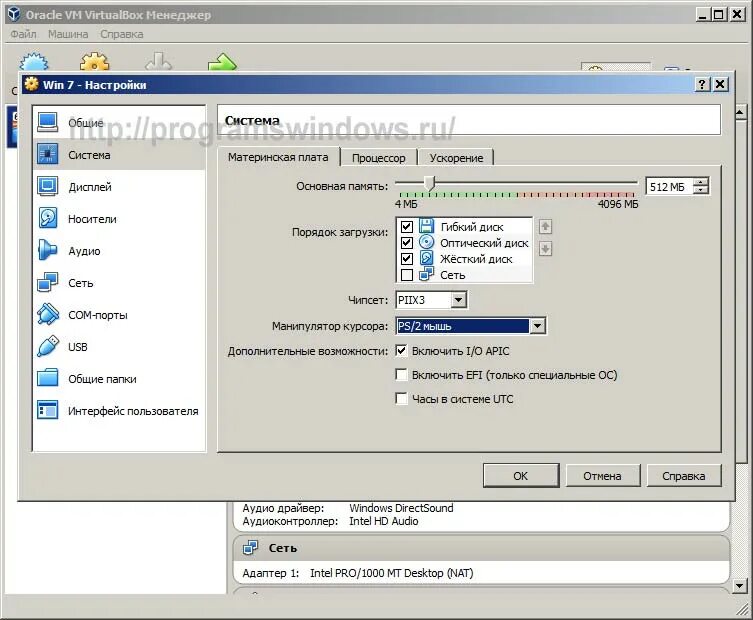The image size is (753, 620).
Task: Open the Дисплей monitor icon
Action: (48, 186)
